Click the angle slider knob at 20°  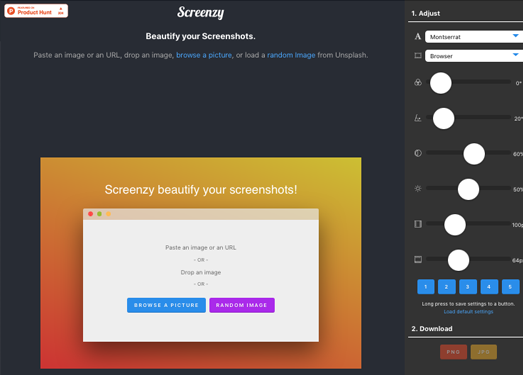coord(443,118)
